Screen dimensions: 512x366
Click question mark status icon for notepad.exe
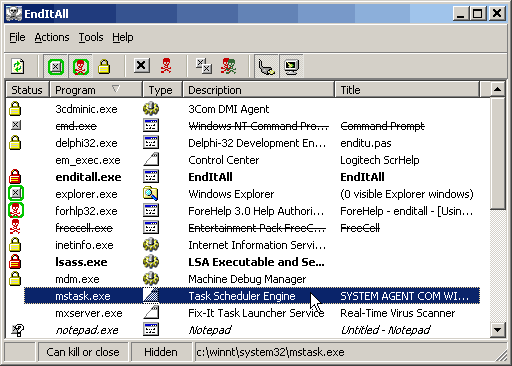pos(17,330)
